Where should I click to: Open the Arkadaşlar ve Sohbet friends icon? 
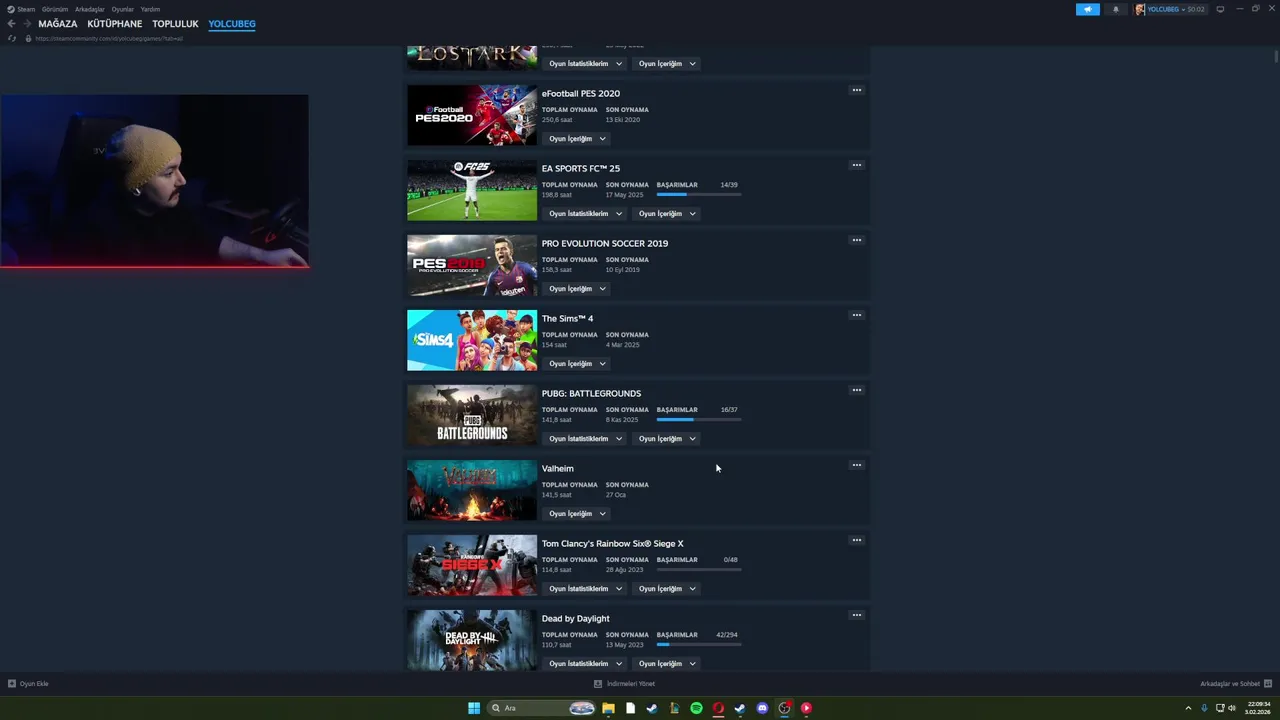tap(1268, 684)
